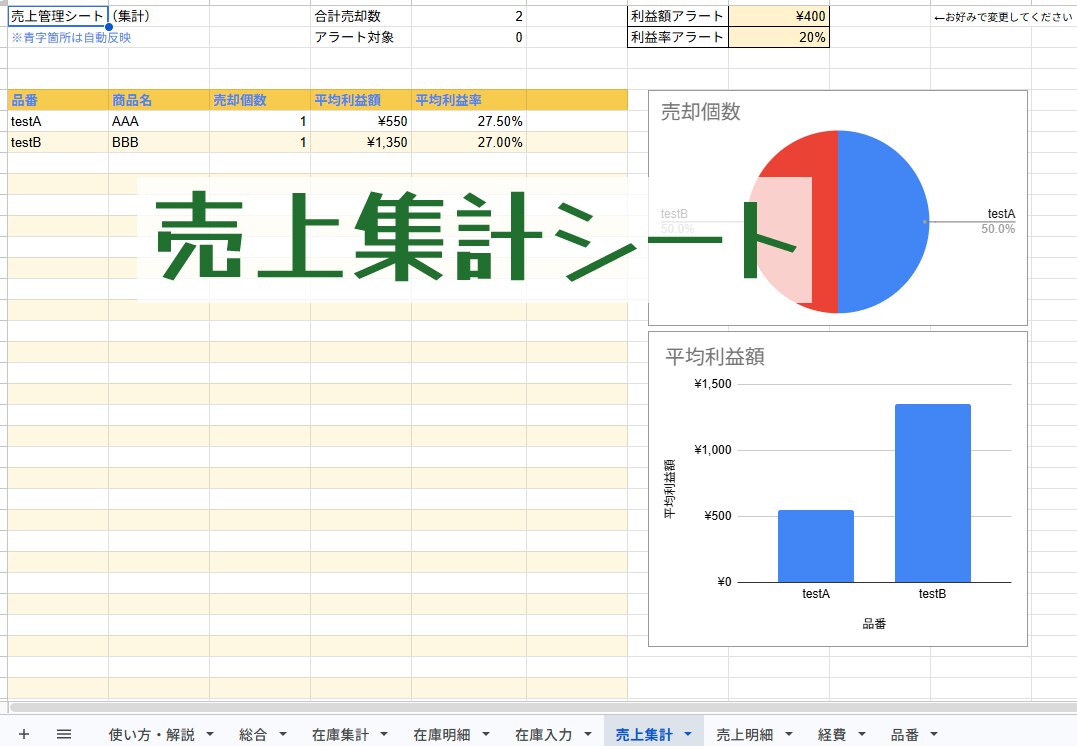Viewport: 1077px width, 746px height.
Task: Select the active 売上集計 tab
Action: pyautogui.click(x=644, y=734)
